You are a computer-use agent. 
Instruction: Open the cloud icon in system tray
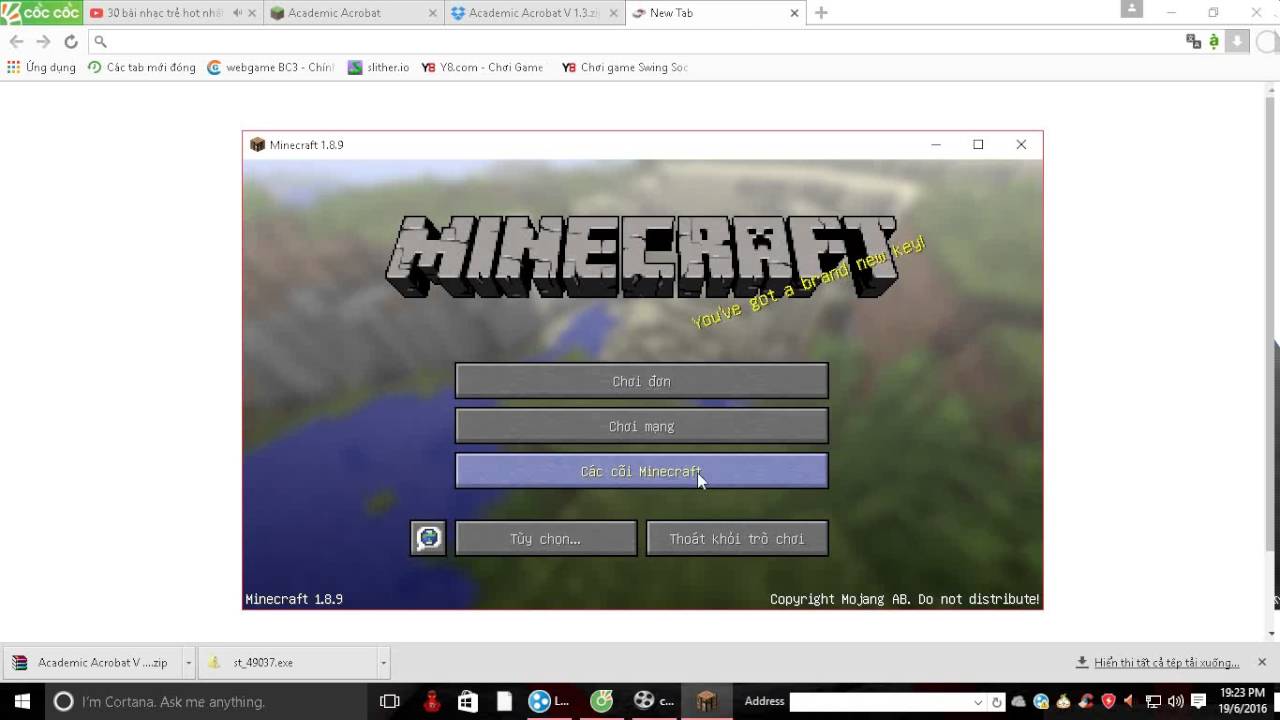tap(1019, 701)
